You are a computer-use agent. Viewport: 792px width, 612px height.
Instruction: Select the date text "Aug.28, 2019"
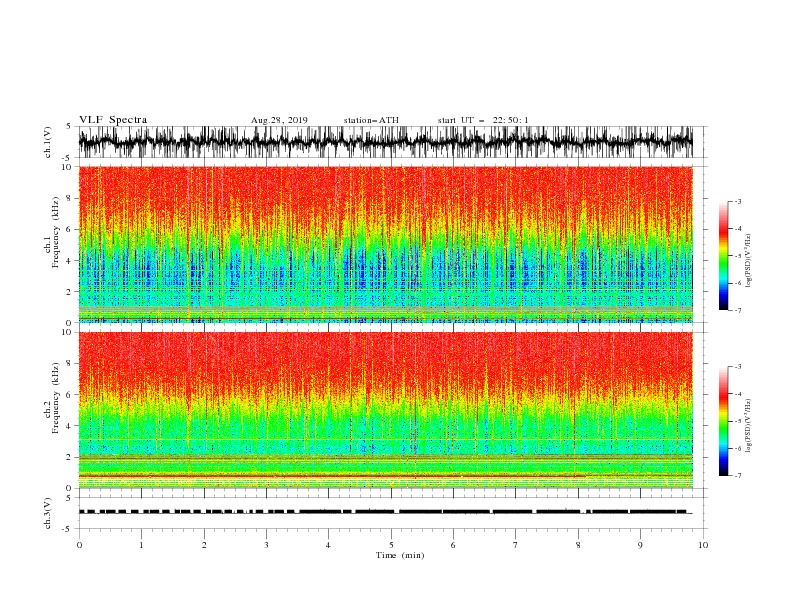tap(279, 120)
